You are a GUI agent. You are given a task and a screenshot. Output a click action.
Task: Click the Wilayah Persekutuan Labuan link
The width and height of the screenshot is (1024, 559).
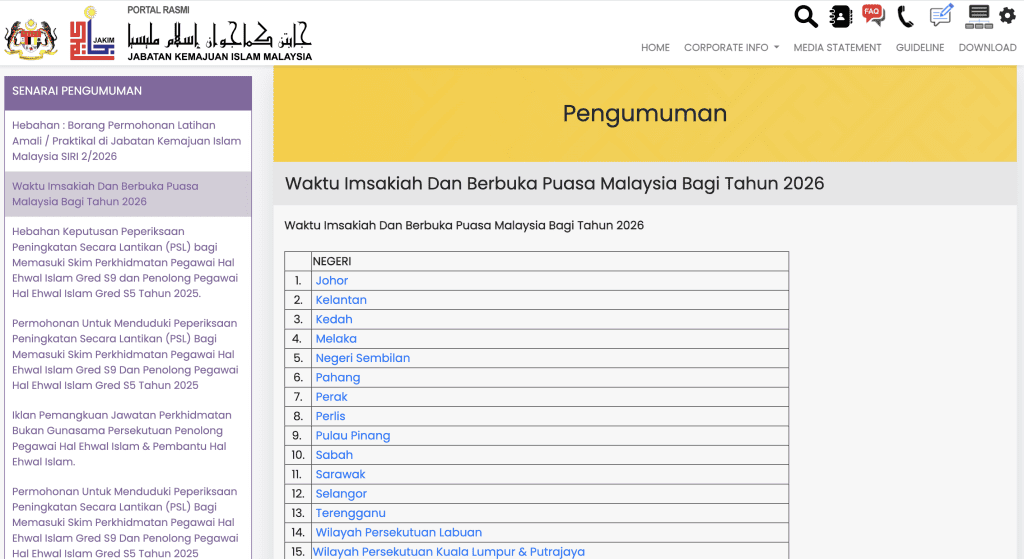pos(398,532)
